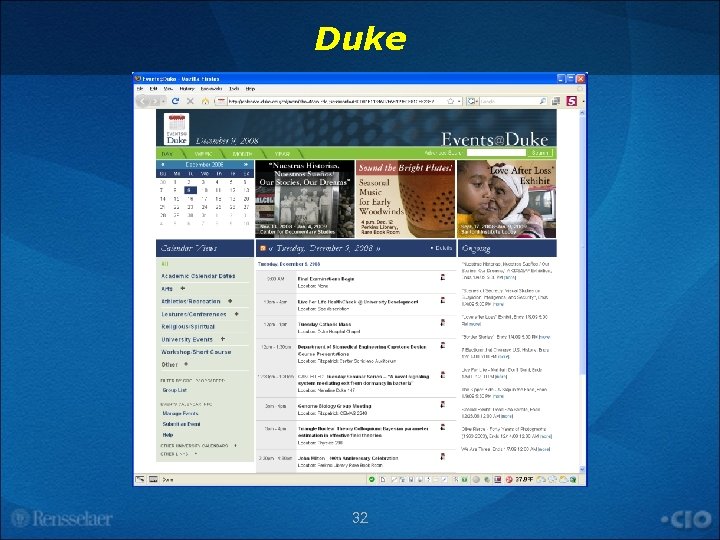Open the search engine selector dropdown
The height and width of the screenshot is (540, 720).
(x=472, y=101)
